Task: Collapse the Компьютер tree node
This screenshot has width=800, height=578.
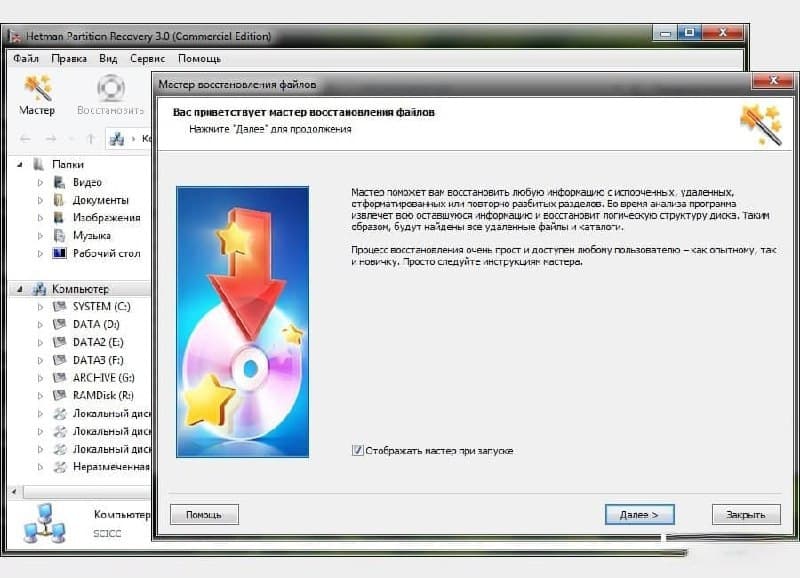Action: 20,289
